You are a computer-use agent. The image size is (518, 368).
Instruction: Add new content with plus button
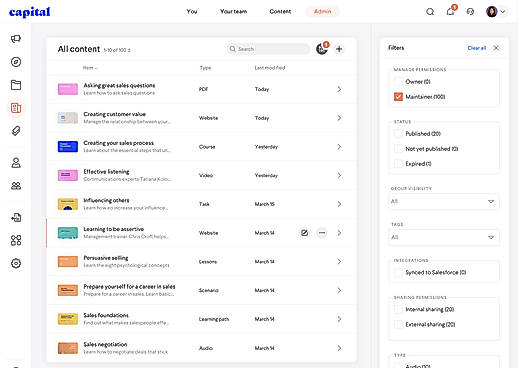point(339,49)
